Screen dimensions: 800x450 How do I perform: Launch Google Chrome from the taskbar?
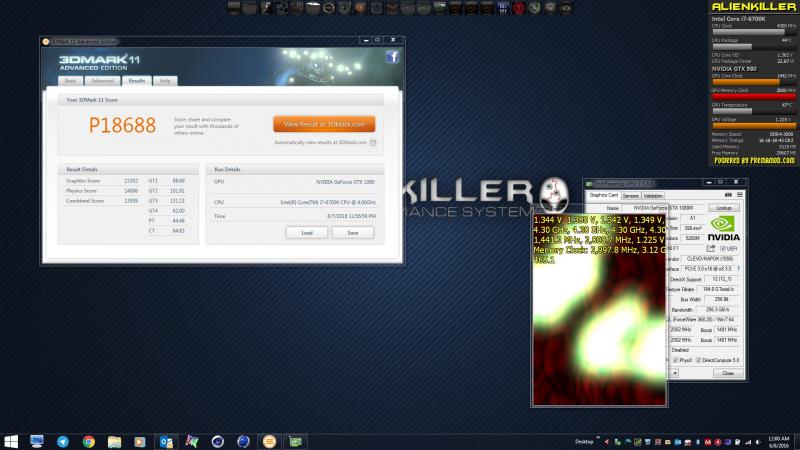(89, 441)
